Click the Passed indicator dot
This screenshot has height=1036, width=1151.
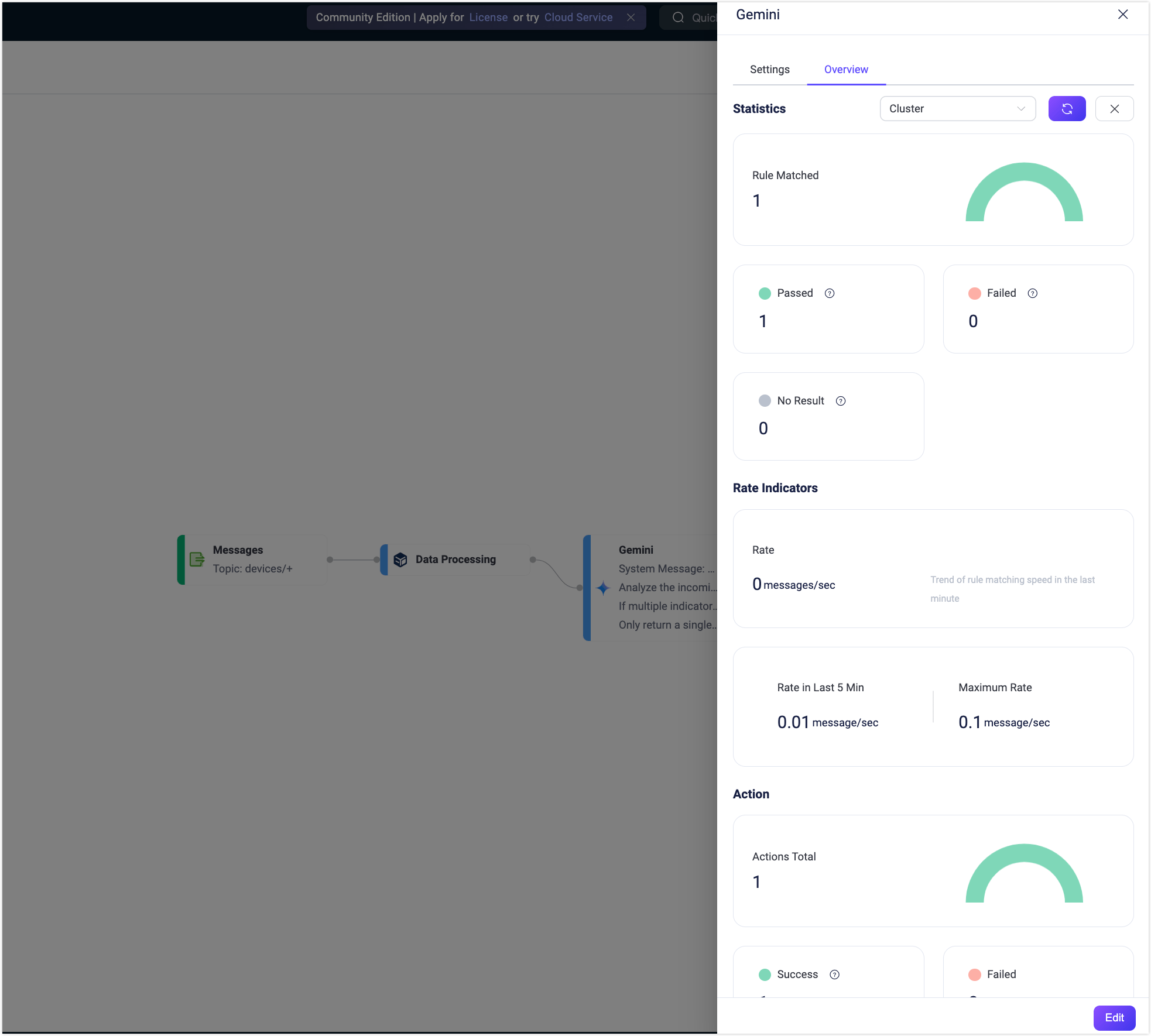coord(765,293)
